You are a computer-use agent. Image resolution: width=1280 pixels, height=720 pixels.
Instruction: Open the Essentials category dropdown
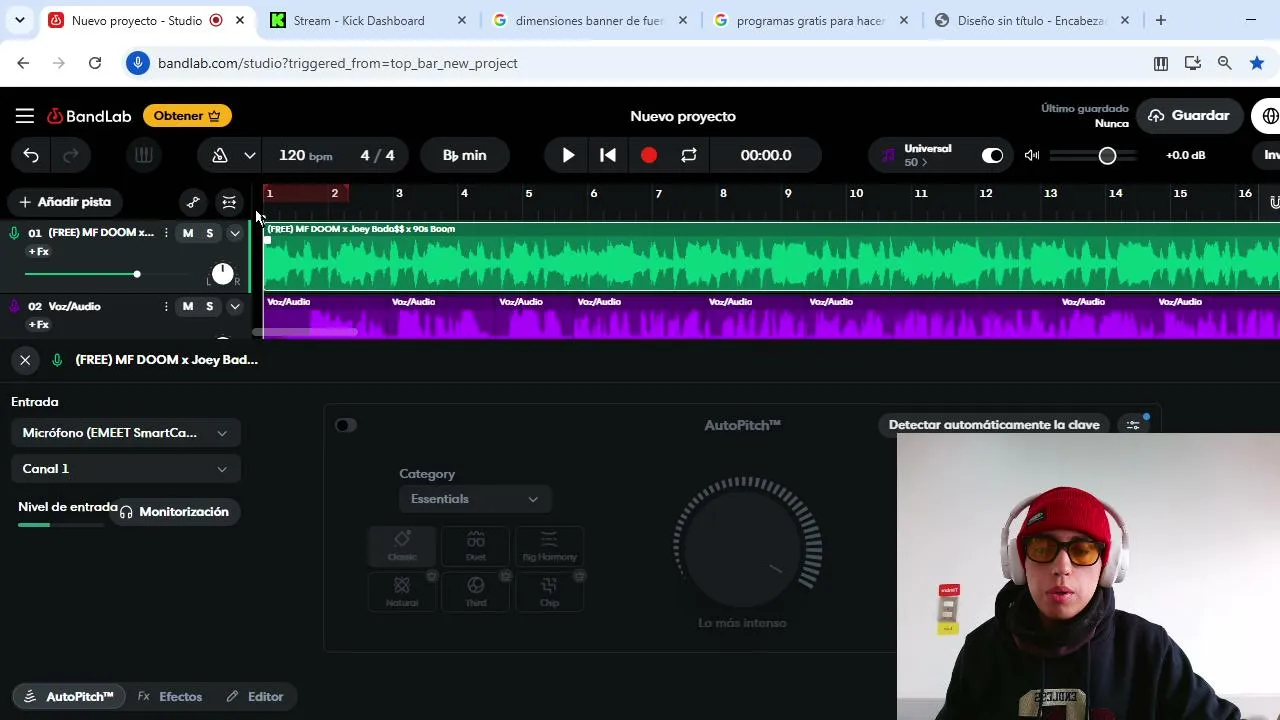pos(475,499)
